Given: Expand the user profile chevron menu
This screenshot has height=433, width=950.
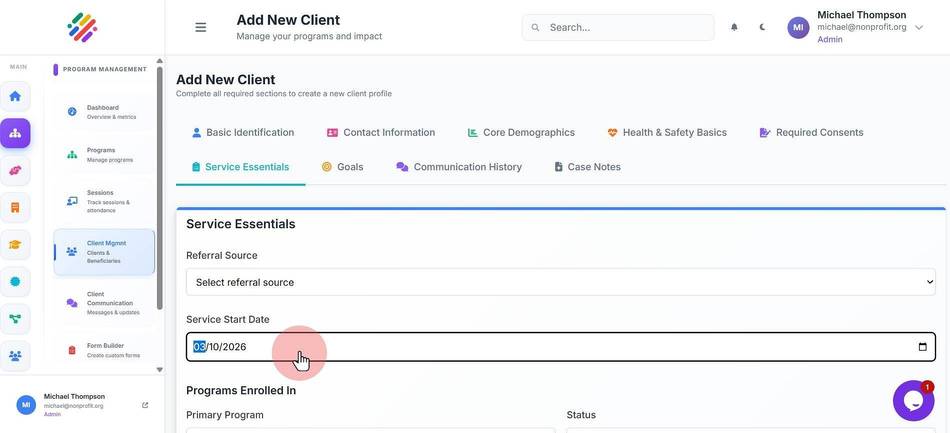Looking at the screenshot, I should (919, 27).
